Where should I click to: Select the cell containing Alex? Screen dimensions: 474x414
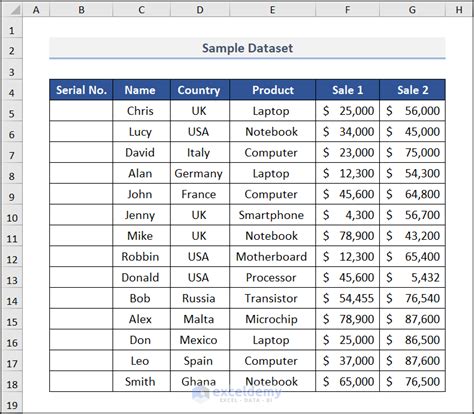(x=141, y=319)
